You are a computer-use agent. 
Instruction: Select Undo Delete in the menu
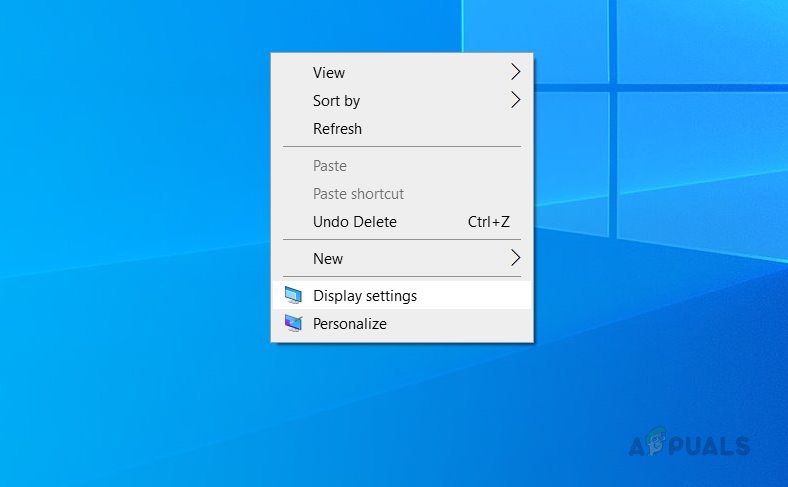pos(402,222)
